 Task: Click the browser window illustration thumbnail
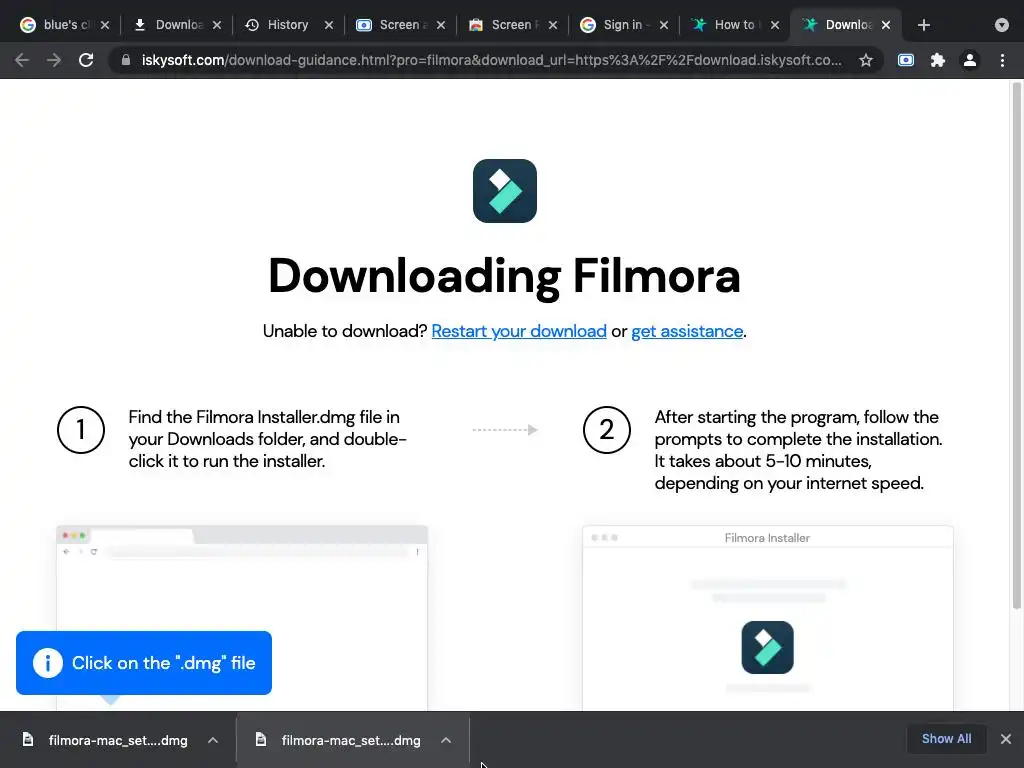tap(242, 617)
